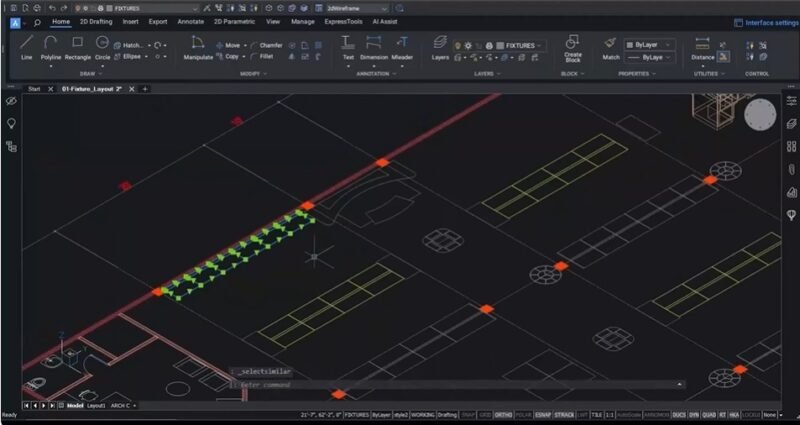Viewport: 800px width, 425px height.
Task: Close the 01-Fixture_Layout 2 document tab
Action: click(x=132, y=89)
